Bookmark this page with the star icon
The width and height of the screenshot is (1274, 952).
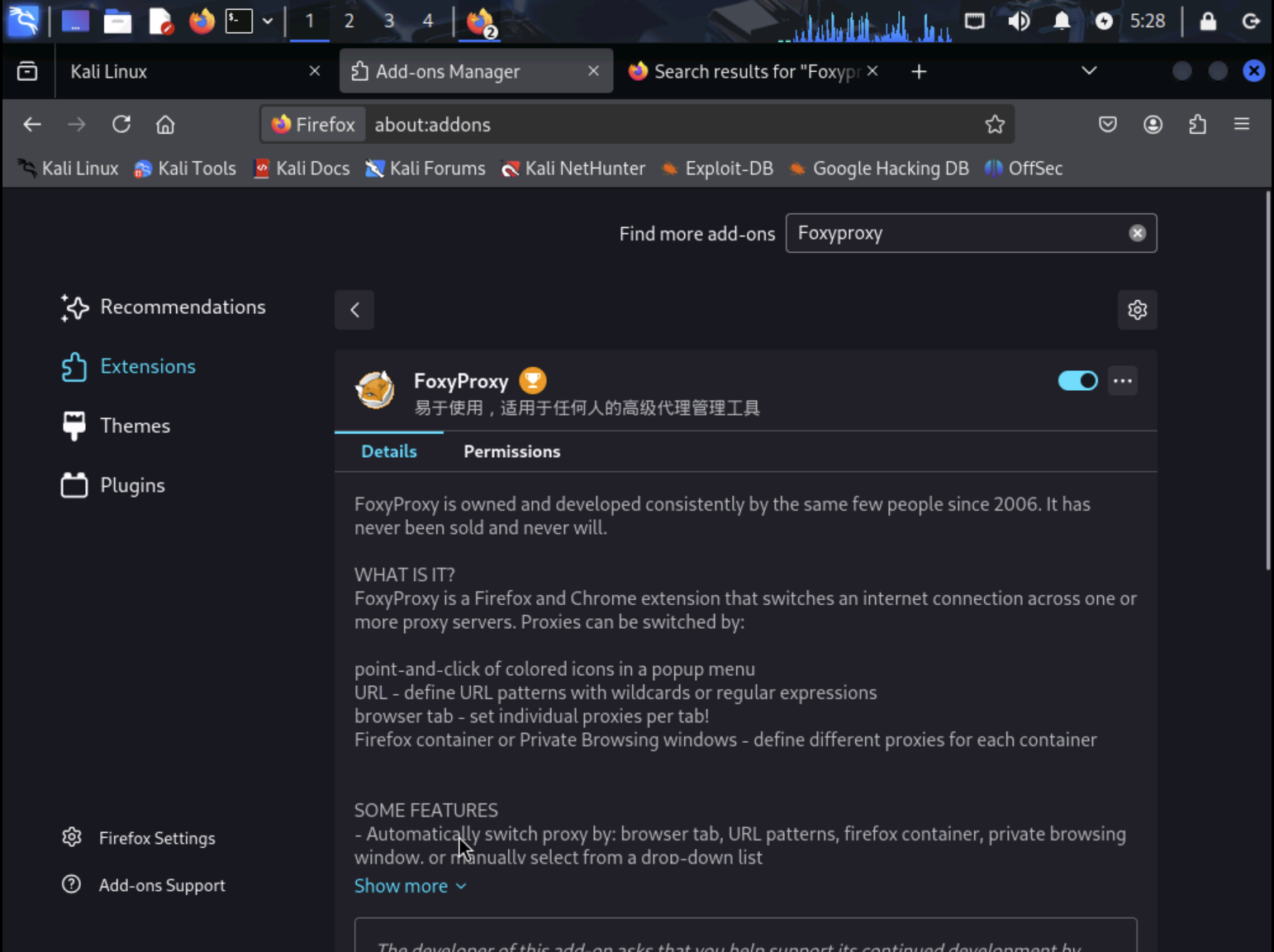[995, 125]
